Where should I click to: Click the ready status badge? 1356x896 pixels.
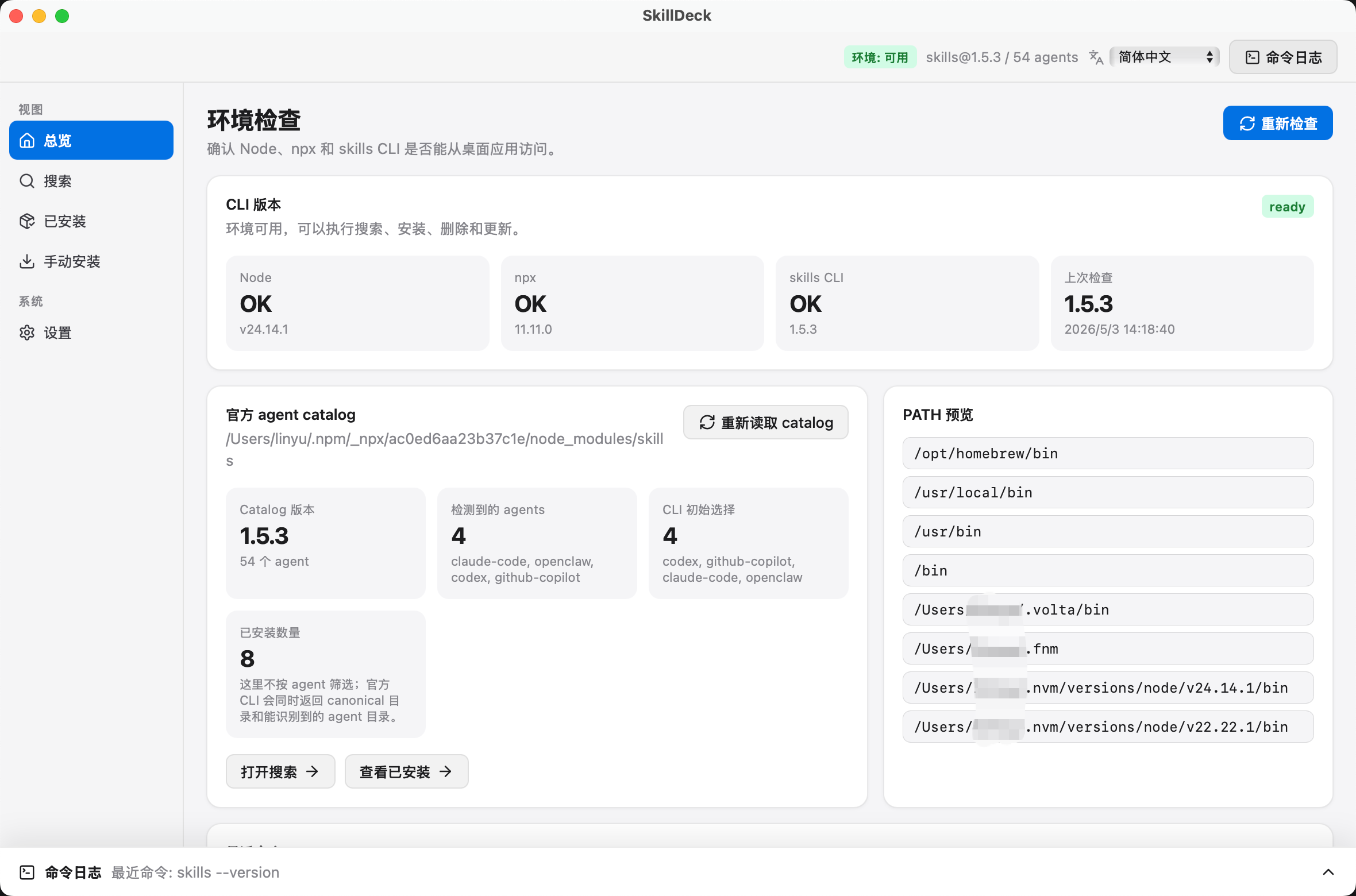pyautogui.click(x=1287, y=207)
